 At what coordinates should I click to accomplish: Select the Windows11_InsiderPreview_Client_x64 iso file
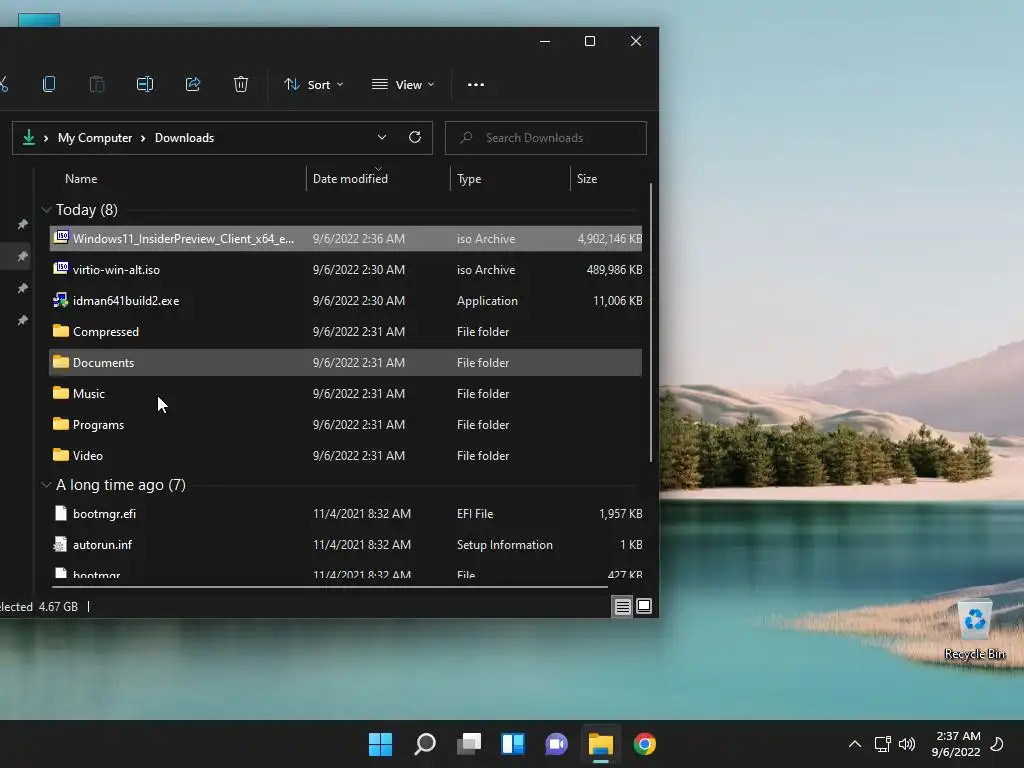coord(345,238)
